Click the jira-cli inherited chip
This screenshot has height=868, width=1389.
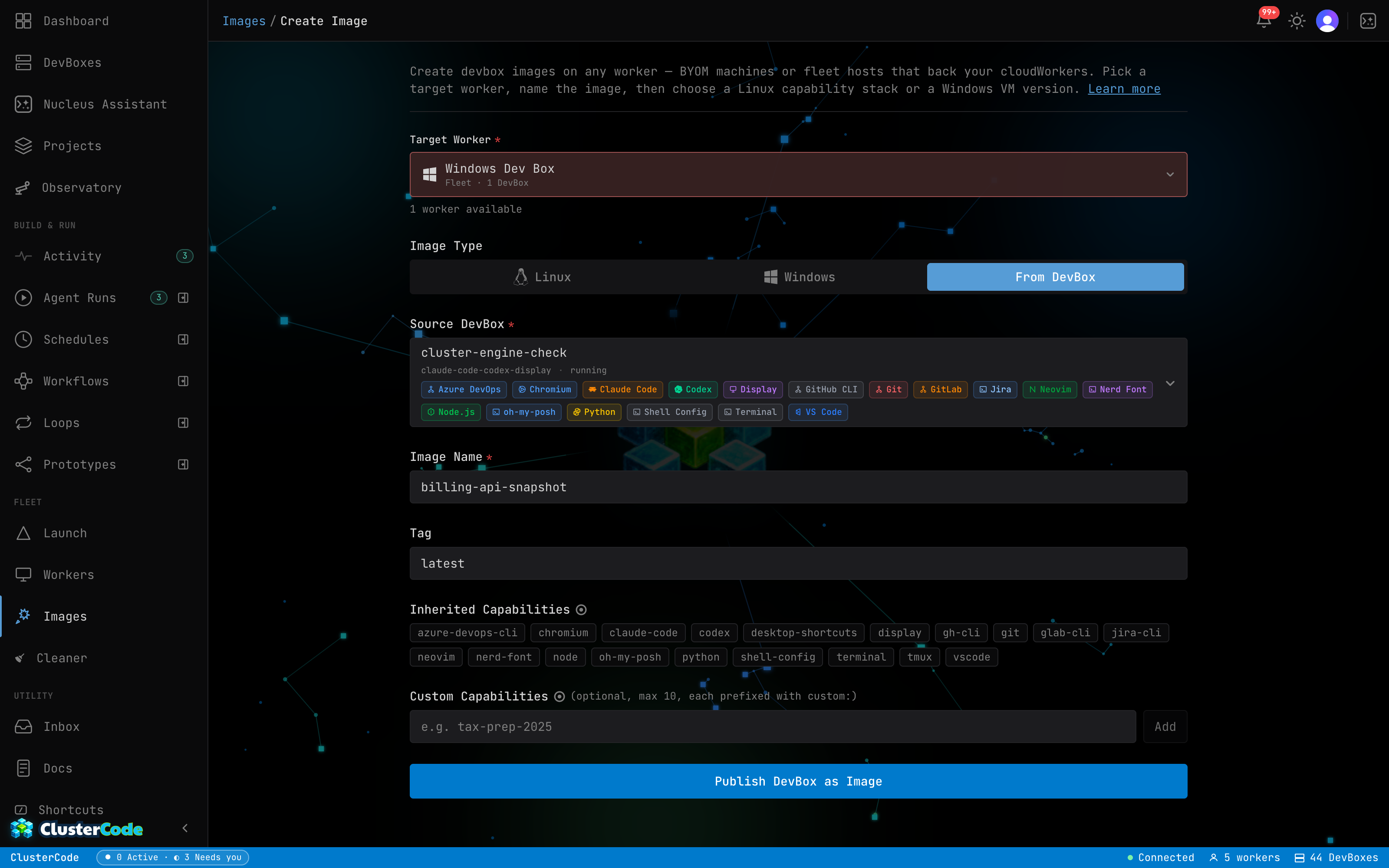[1136, 633]
